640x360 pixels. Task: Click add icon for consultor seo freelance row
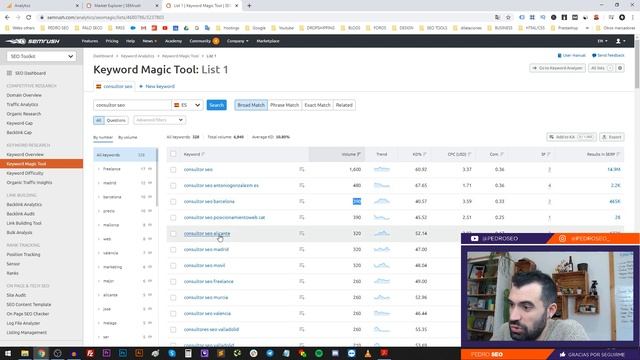point(302,282)
